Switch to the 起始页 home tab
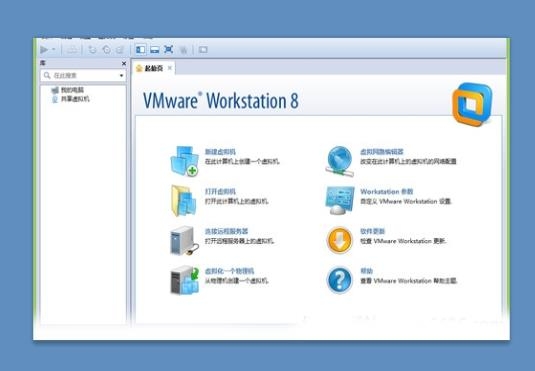535x371 pixels. pyautogui.click(x=154, y=69)
